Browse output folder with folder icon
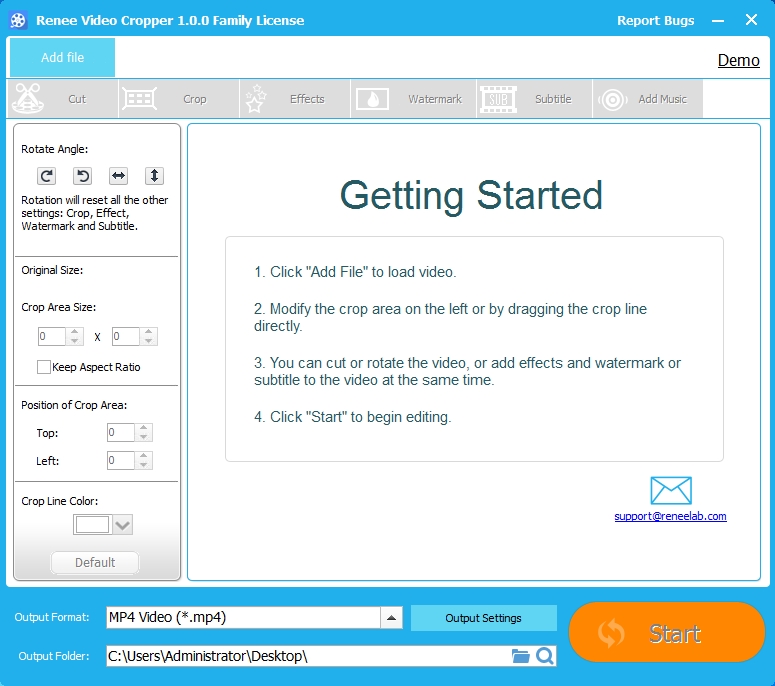The image size is (775, 686). click(x=520, y=656)
